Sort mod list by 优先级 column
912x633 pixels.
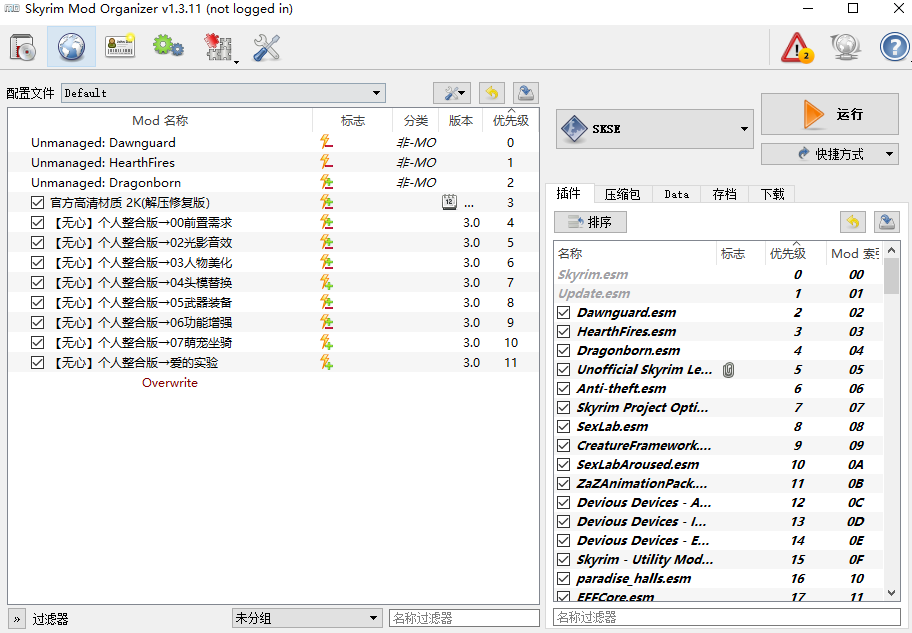[x=511, y=120]
